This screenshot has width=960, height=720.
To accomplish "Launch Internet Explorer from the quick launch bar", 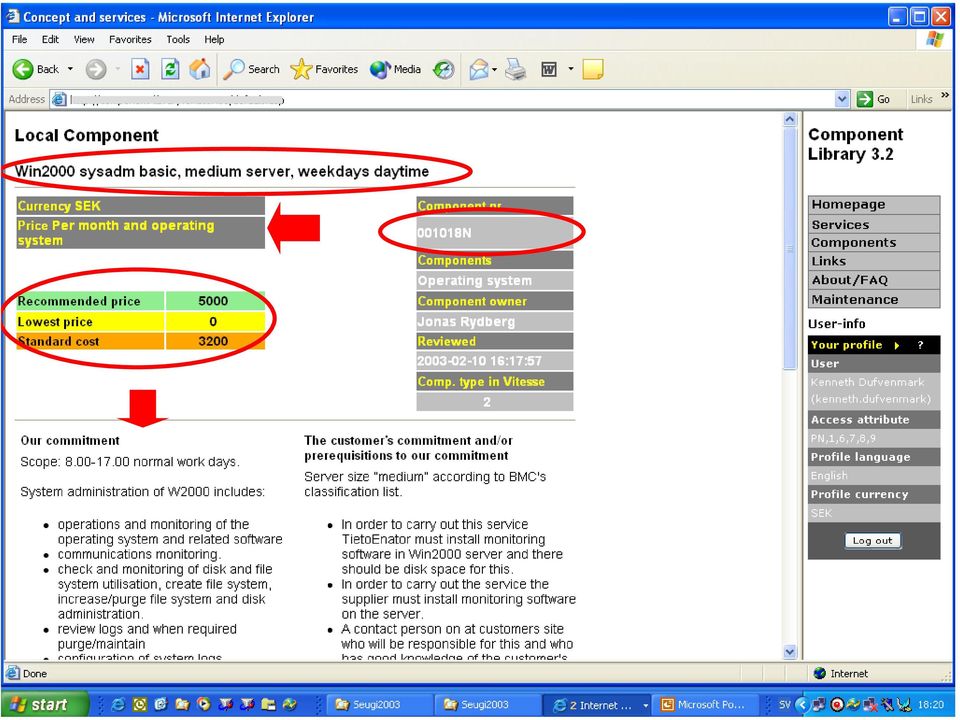I will tap(118, 705).
